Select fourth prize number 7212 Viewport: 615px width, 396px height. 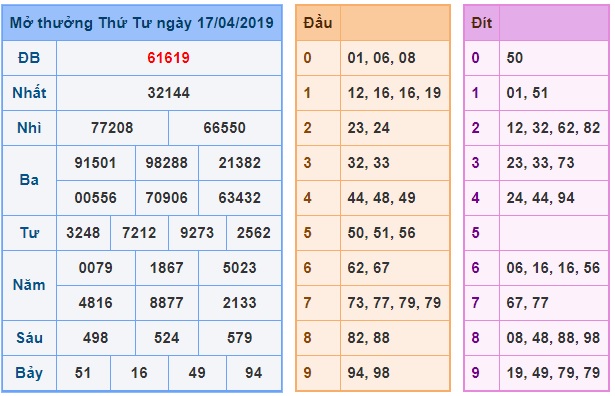[139, 233]
